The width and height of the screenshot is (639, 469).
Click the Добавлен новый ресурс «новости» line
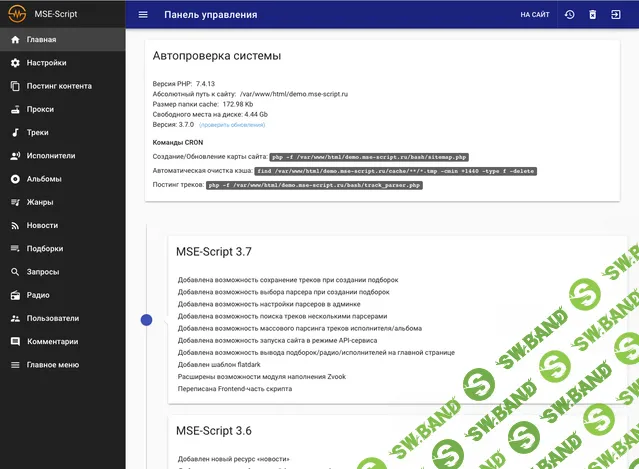[234, 459]
